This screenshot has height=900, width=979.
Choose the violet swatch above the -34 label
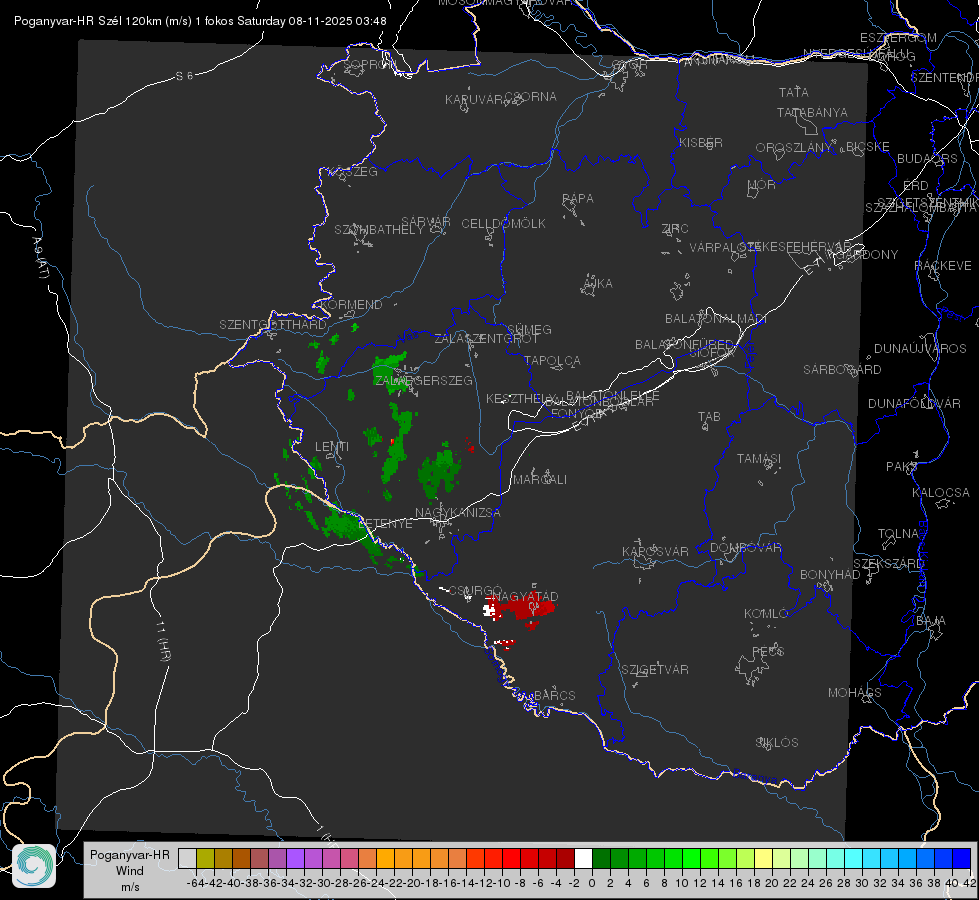coord(295,858)
